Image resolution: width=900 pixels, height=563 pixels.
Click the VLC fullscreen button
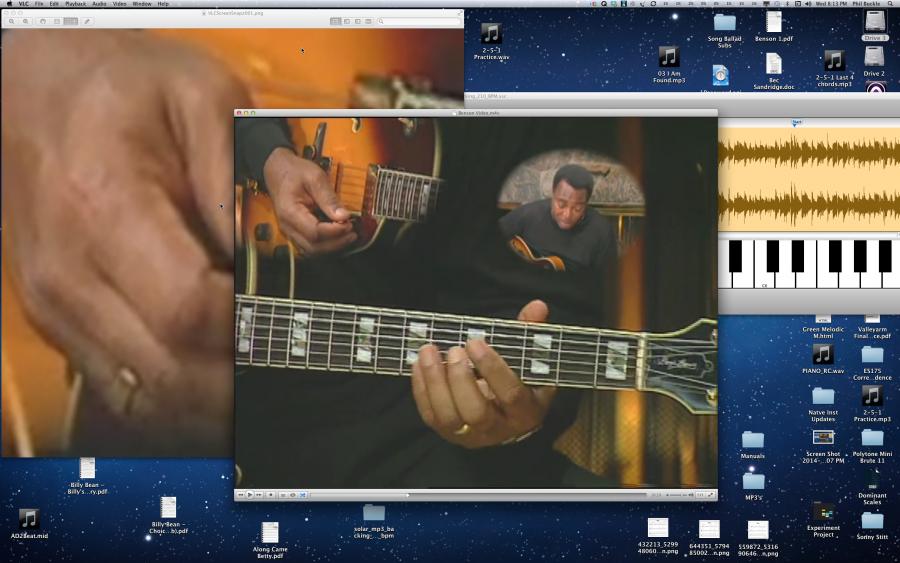711,495
